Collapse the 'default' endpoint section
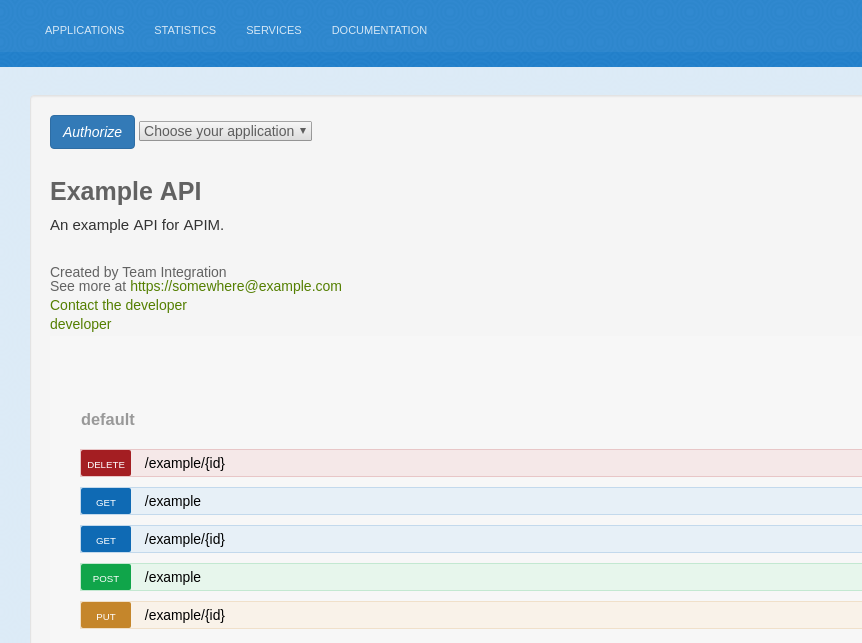 click(x=108, y=420)
